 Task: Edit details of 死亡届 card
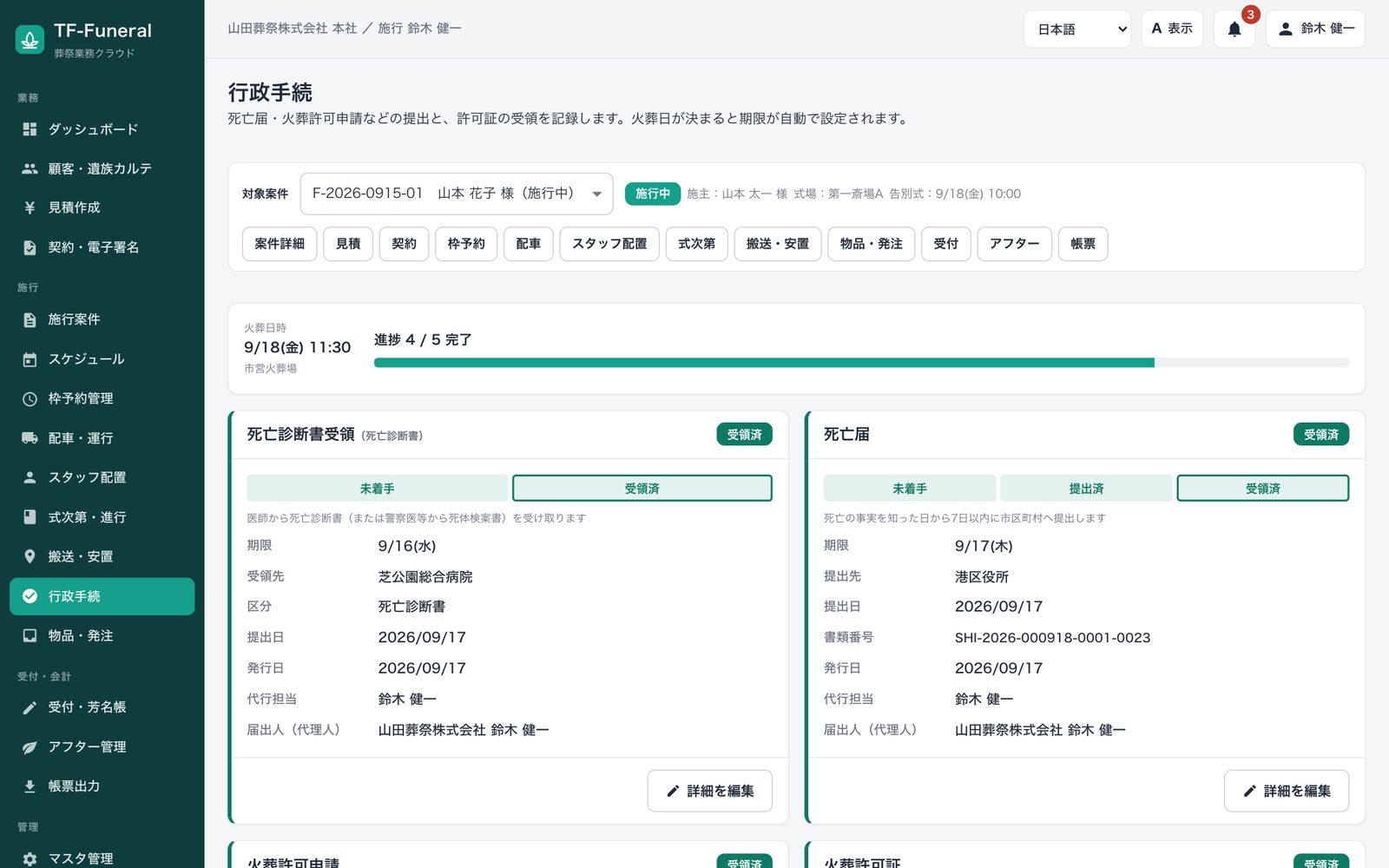(x=1287, y=791)
